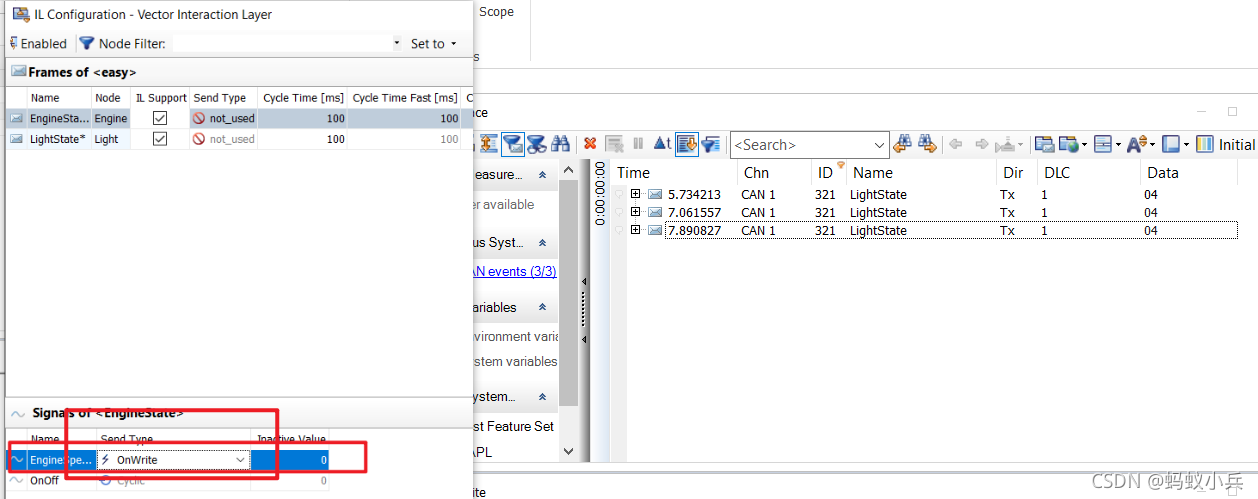The width and height of the screenshot is (1258, 499).
Task: Select the LightState frame envelope icon
Action: pos(16,139)
